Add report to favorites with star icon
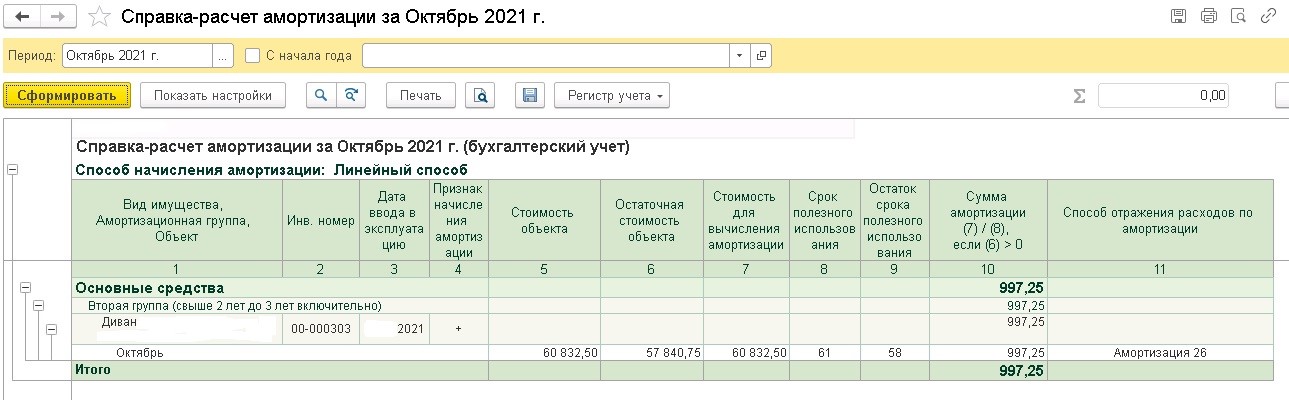The width and height of the screenshot is (1289, 400). pos(99,17)
